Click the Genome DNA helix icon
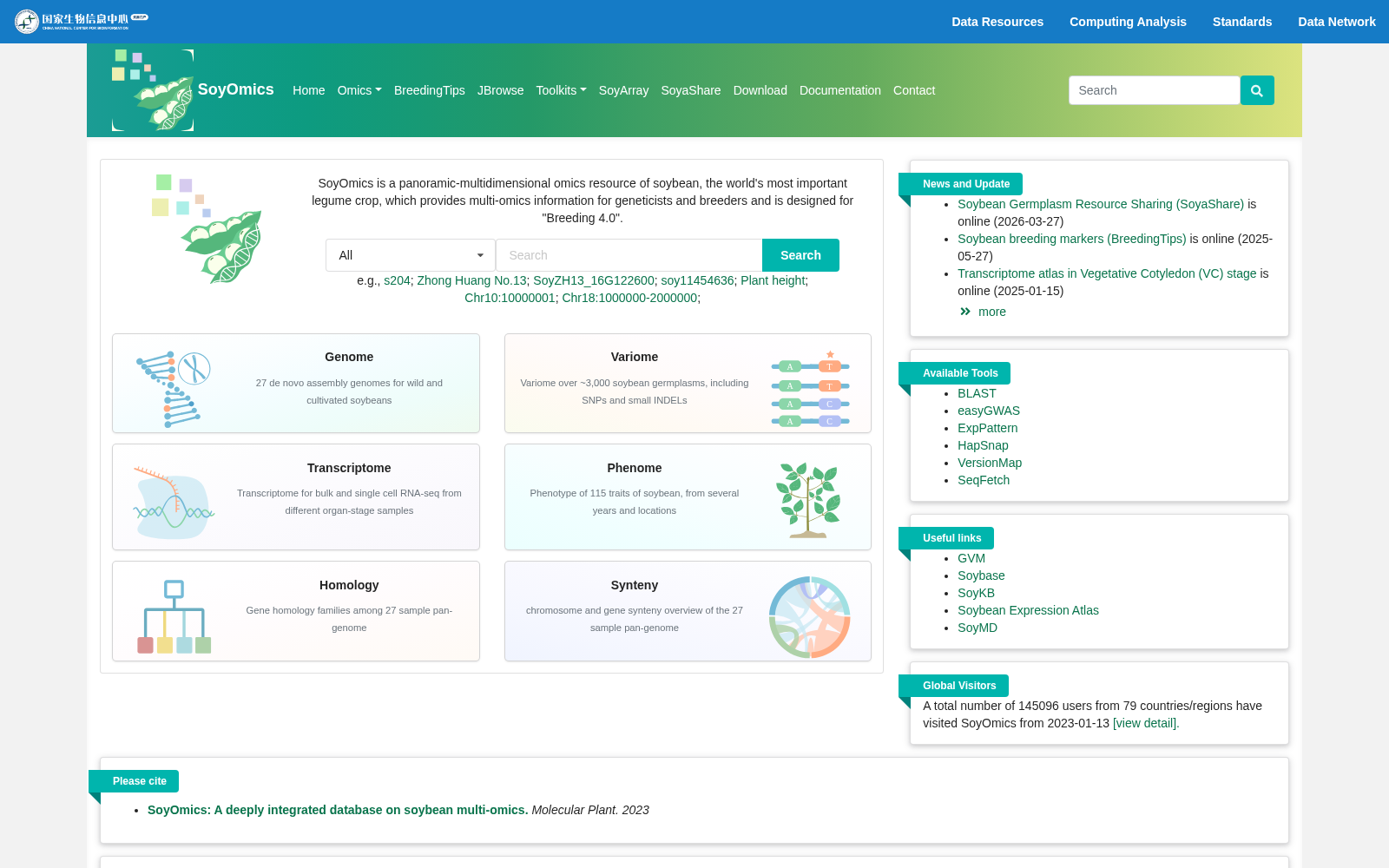This screenshot has height=868, width=1389. coord(174,388)
